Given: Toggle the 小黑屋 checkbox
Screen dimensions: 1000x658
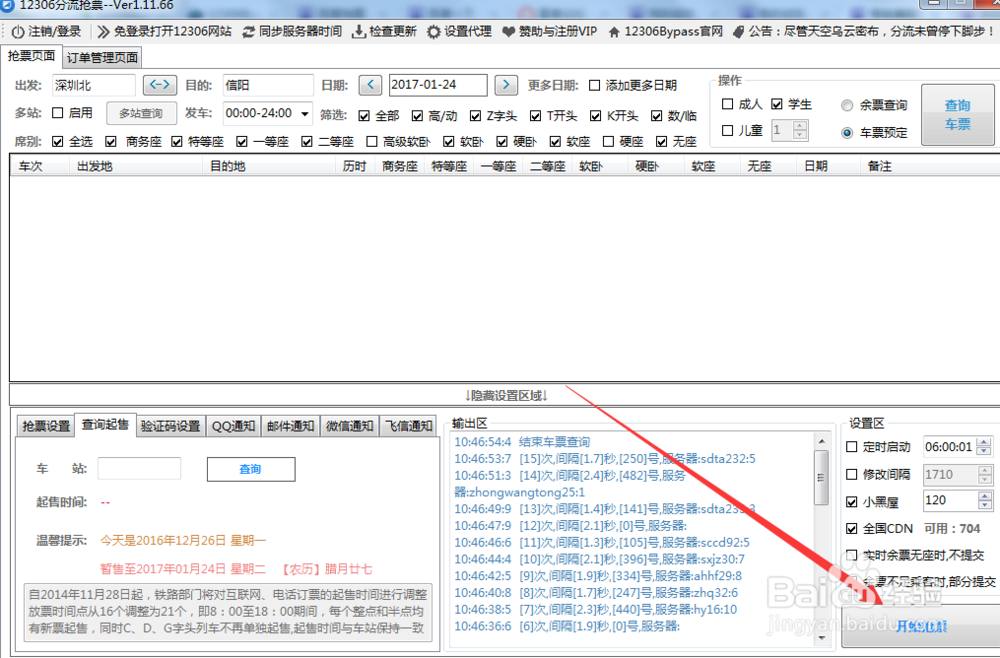Looking at the screenshot, I should (x=851, y=501).
